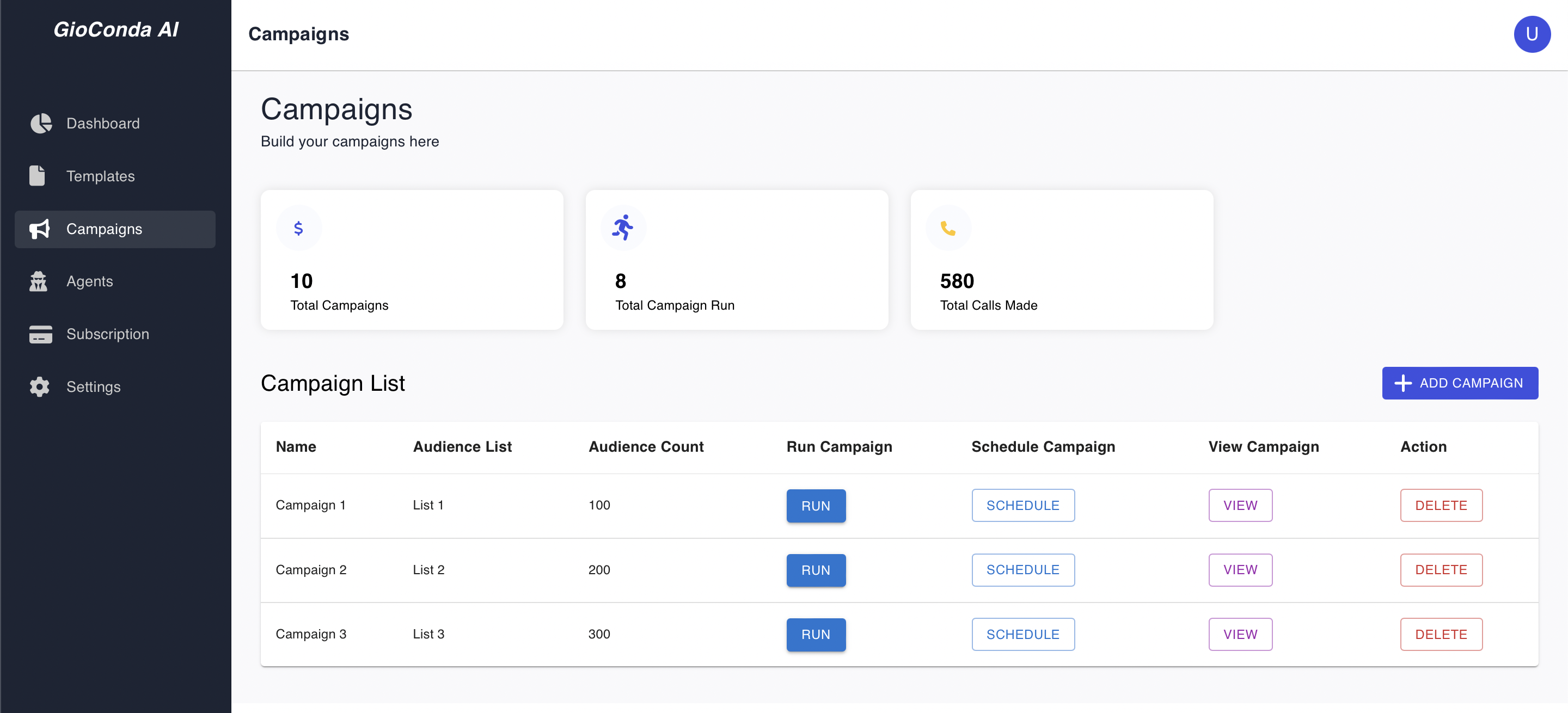Open the Agents page
1568x713 pixels.
115,282
